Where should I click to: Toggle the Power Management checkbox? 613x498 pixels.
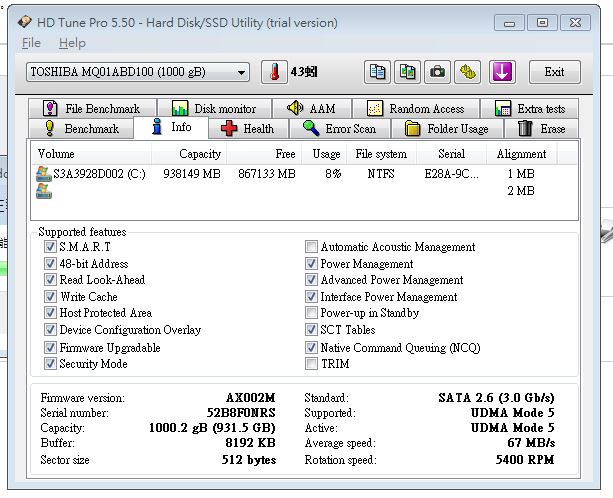point(311,263)
